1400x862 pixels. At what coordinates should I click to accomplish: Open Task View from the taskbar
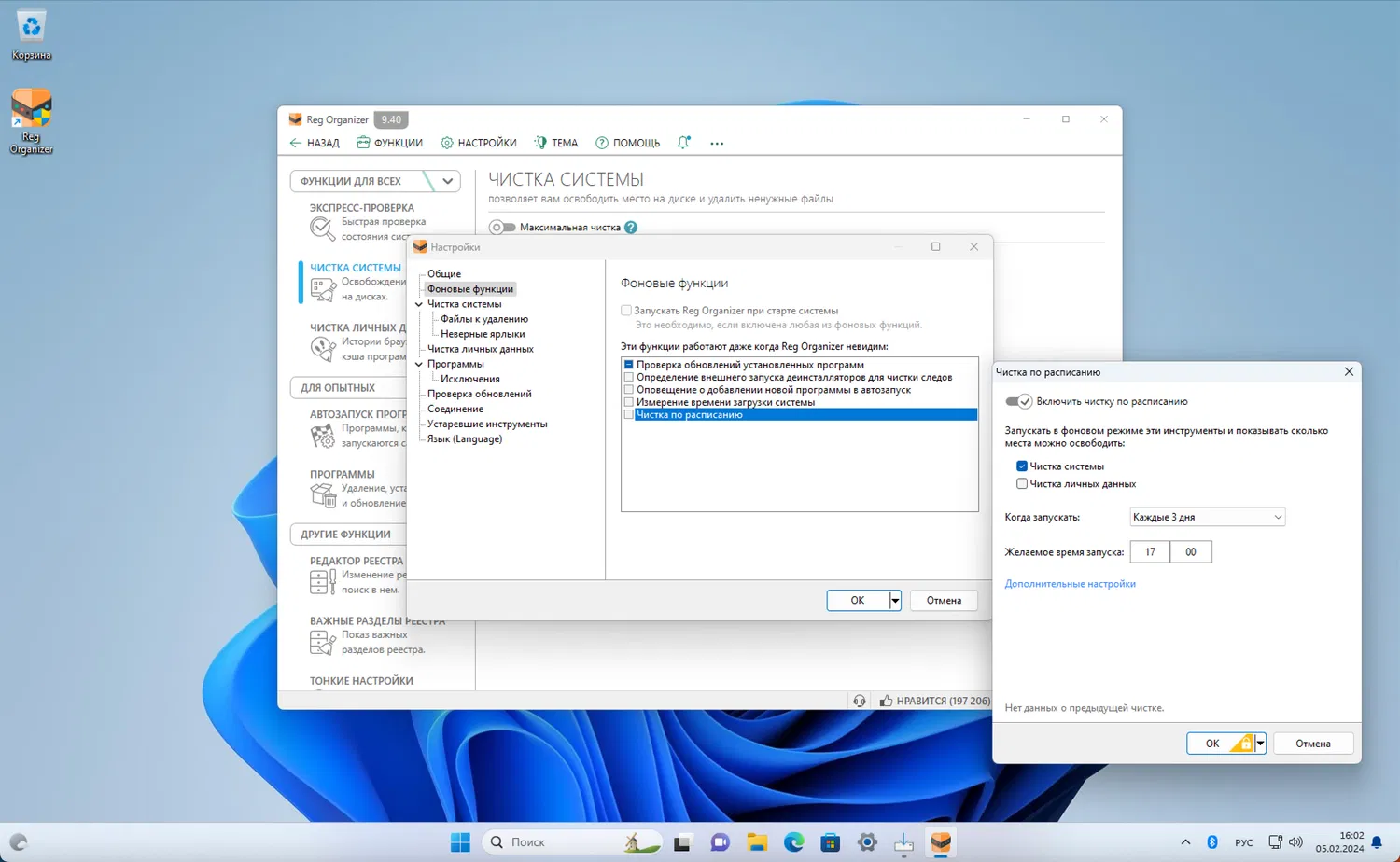coord(683,842)
